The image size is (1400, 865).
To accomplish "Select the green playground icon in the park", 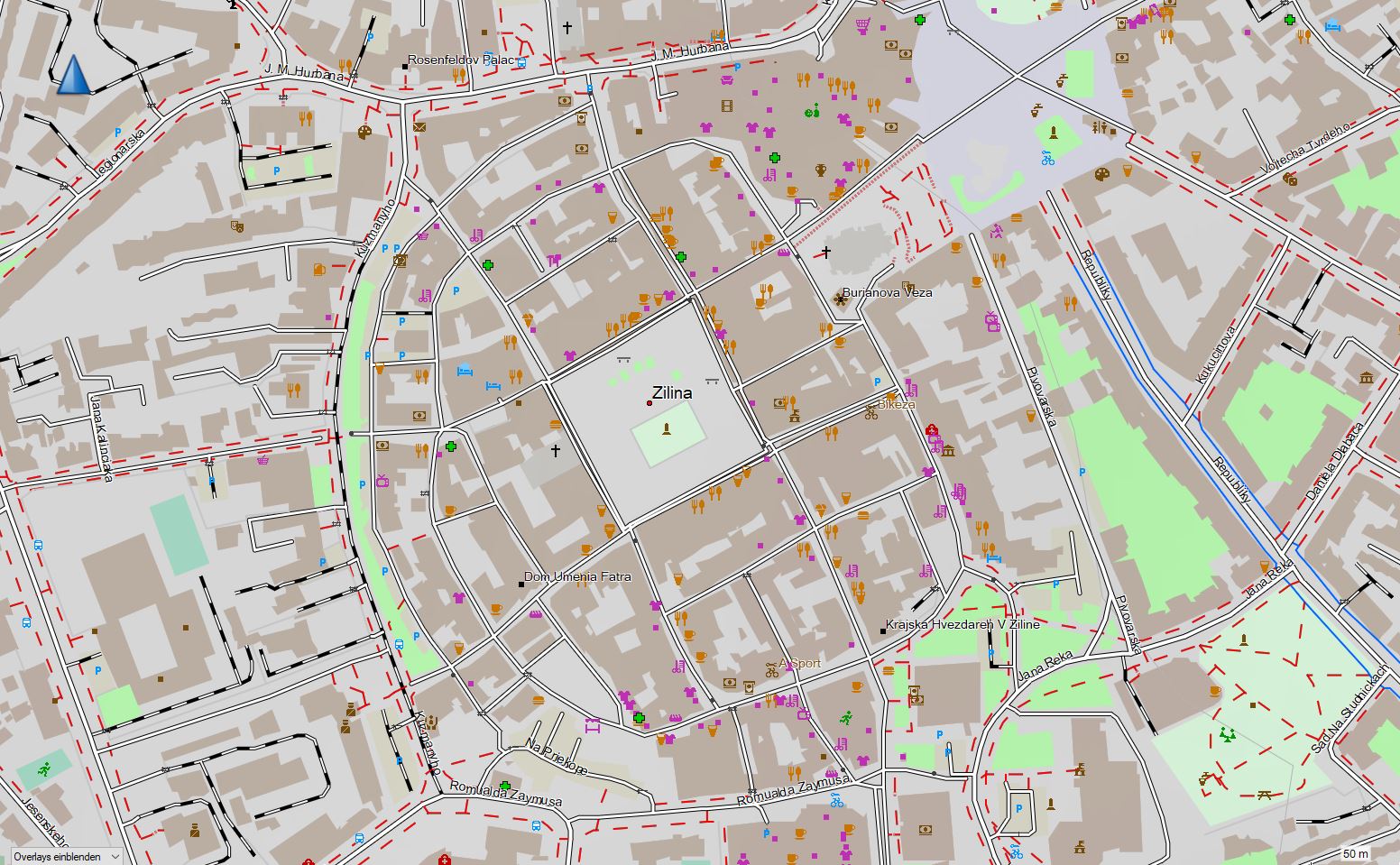I will click(1227, 734).
